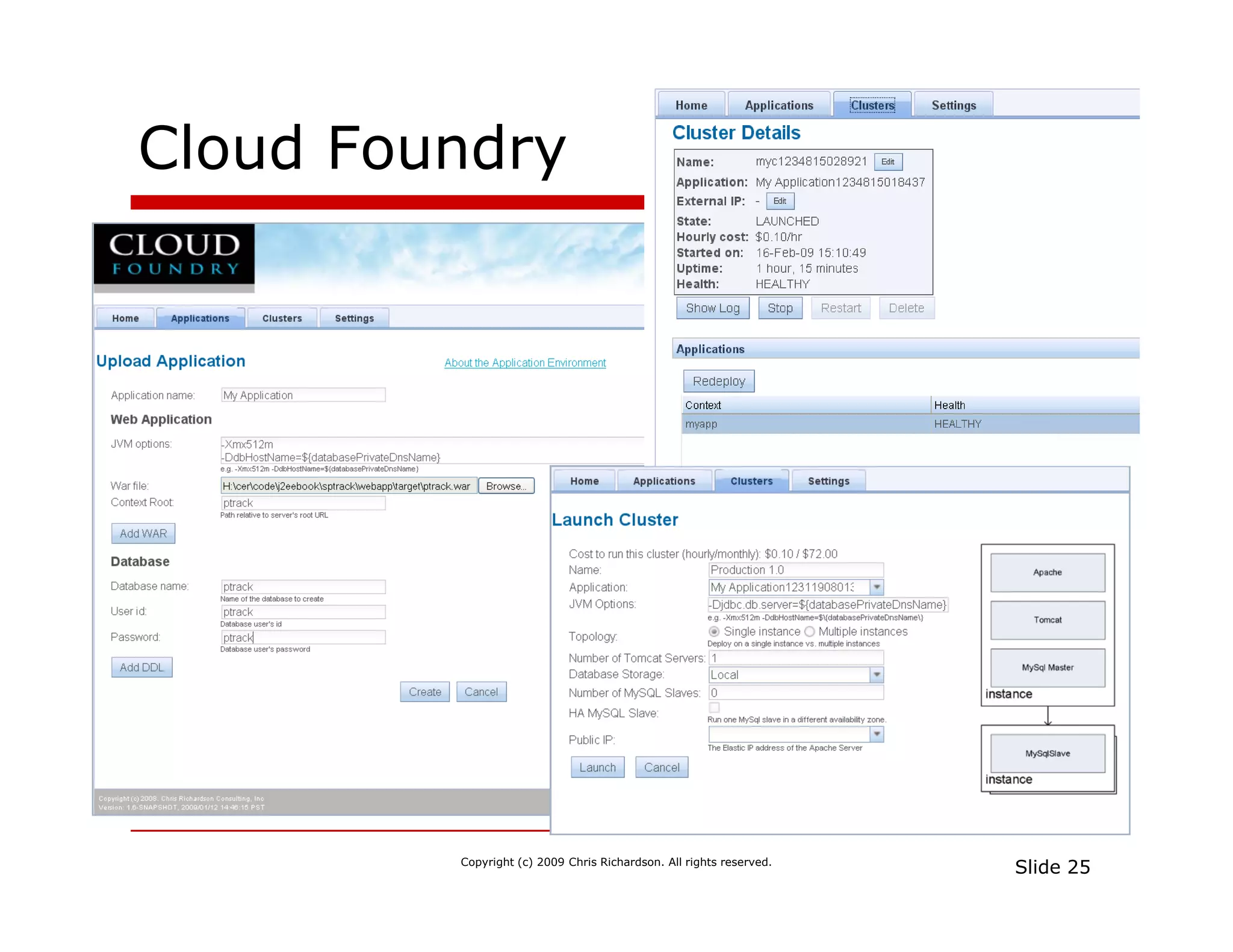Open Applications tab in Cluster Details window
The image size is (1233, 952).
click(779, 105)
